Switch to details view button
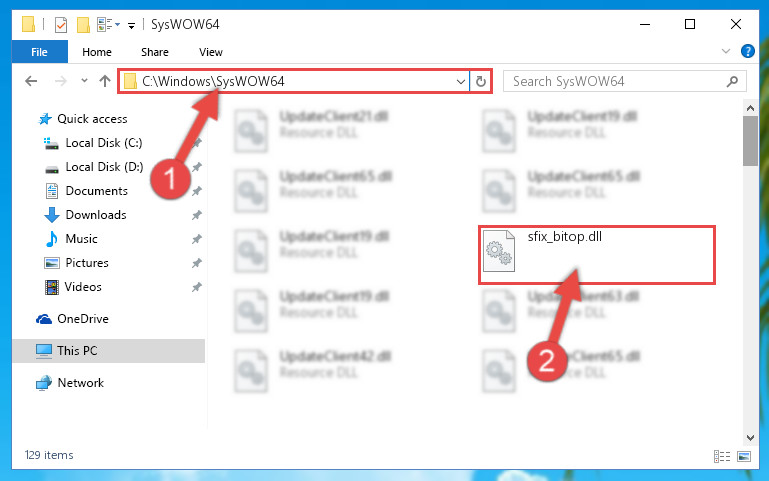769x481 pixels. pyautogui.click(x=721, y=456)
